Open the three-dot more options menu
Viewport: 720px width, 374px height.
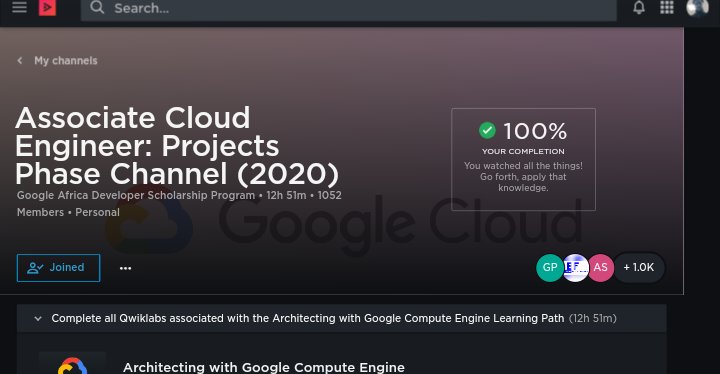click(x=125, y=268)
